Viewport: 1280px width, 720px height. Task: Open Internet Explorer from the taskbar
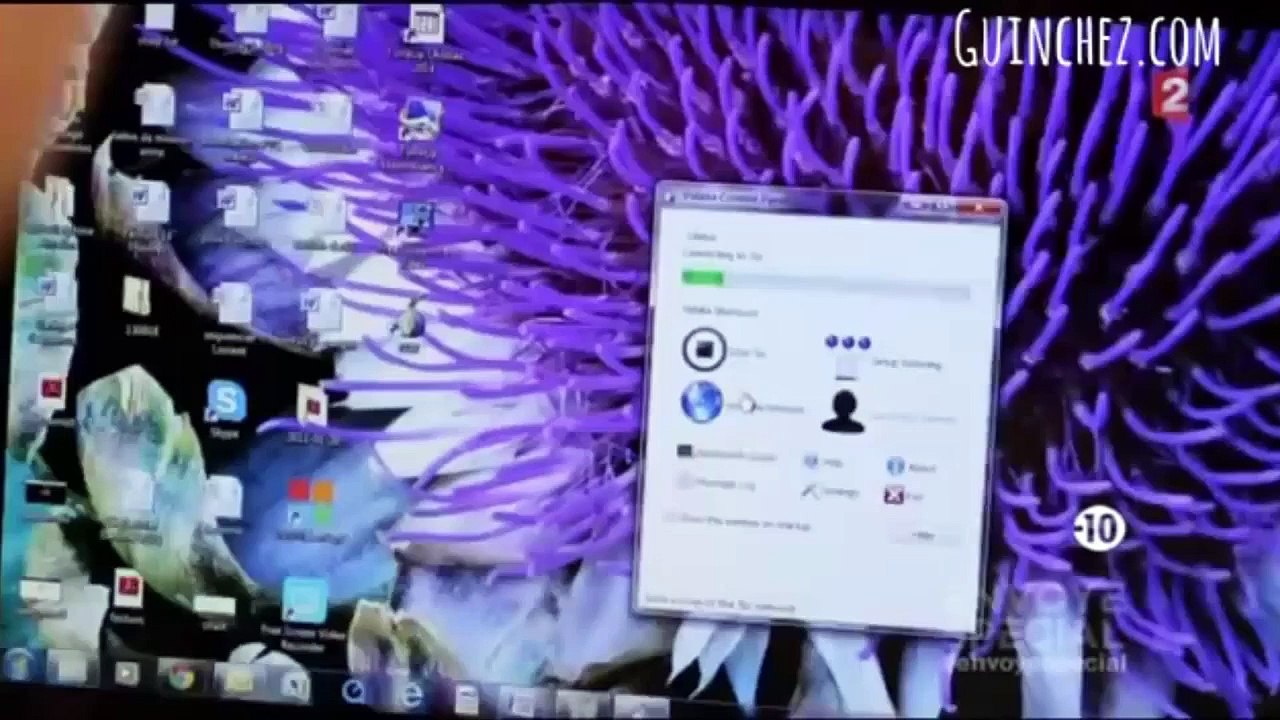[x=411, y=692]
